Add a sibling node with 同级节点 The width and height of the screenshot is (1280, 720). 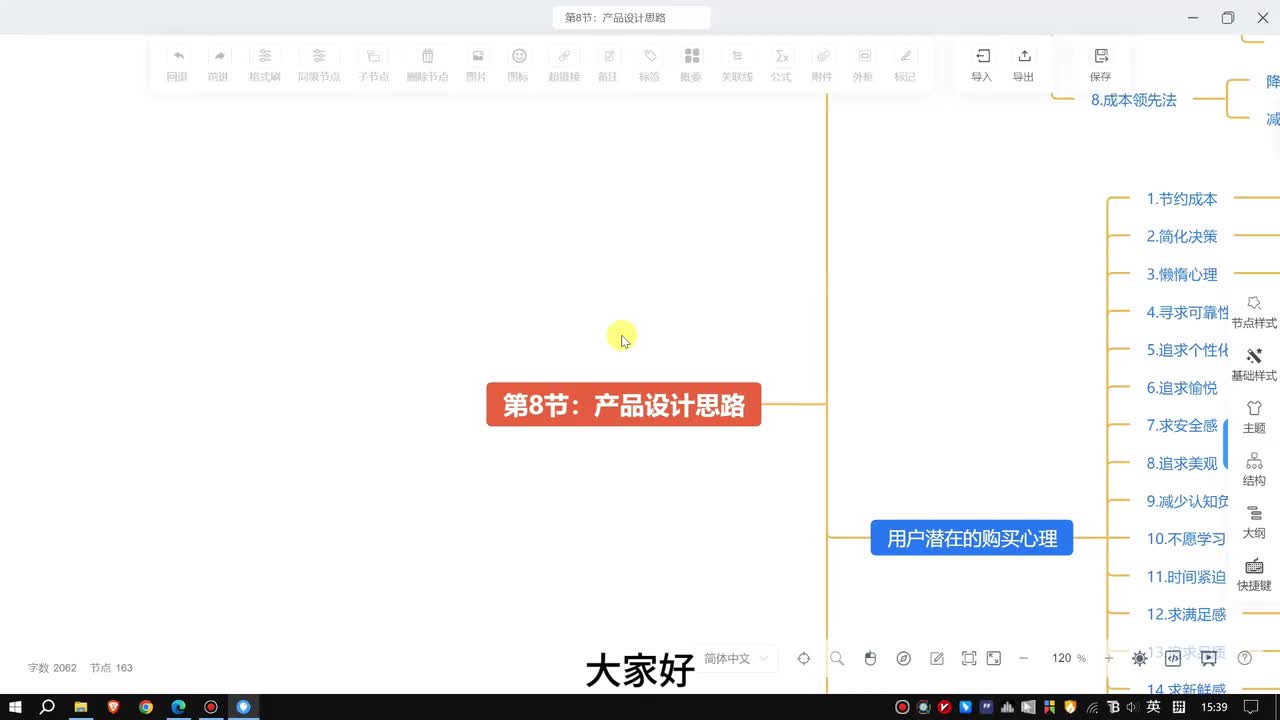319,65
